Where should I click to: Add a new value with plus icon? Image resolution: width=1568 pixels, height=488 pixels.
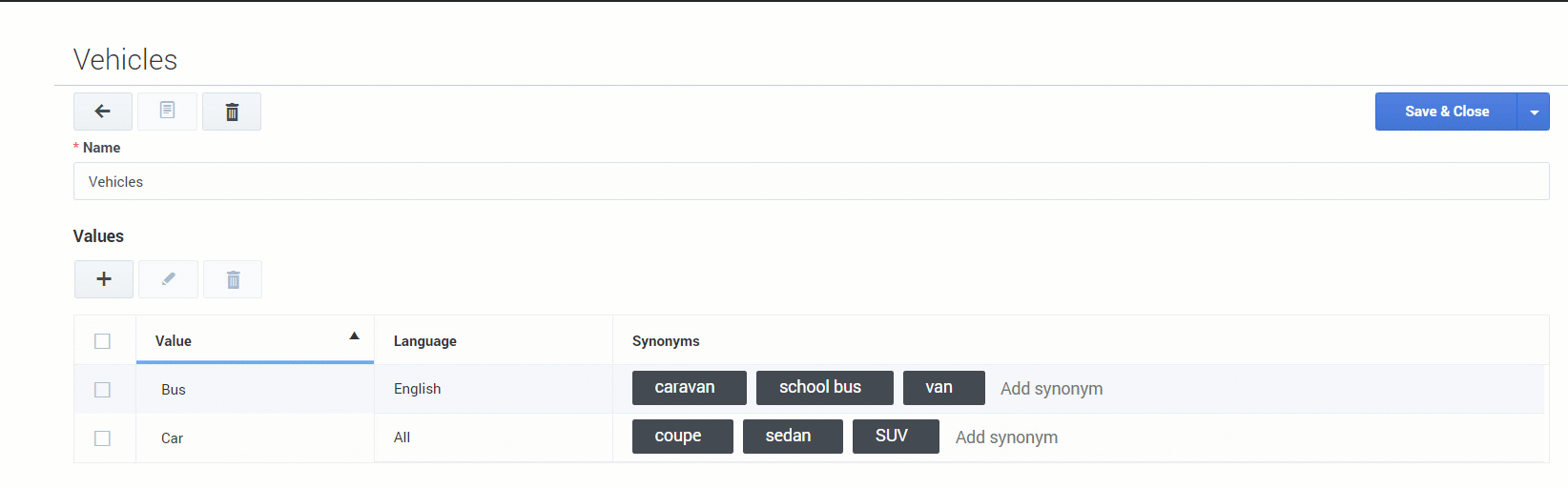click(x=104, y=279)
